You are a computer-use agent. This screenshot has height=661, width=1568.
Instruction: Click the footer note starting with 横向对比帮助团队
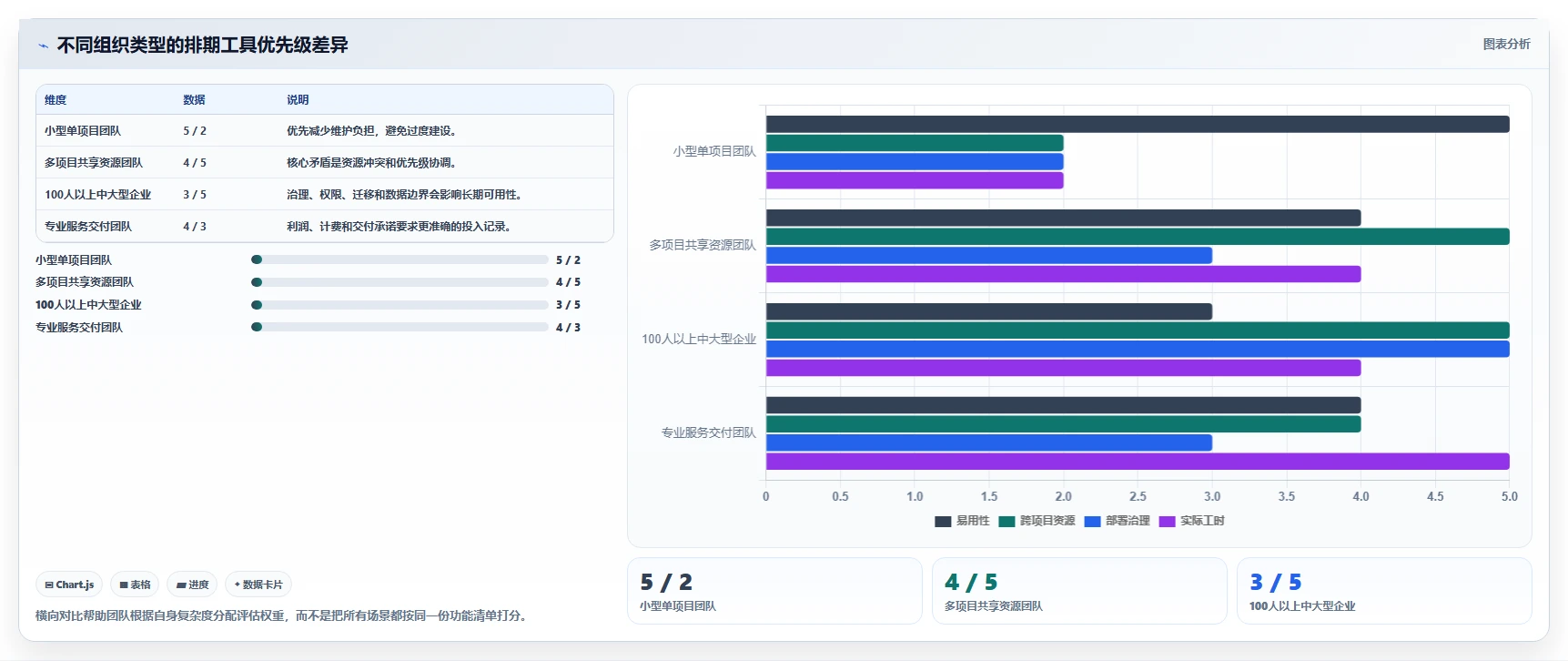click(x=283, y=616)
